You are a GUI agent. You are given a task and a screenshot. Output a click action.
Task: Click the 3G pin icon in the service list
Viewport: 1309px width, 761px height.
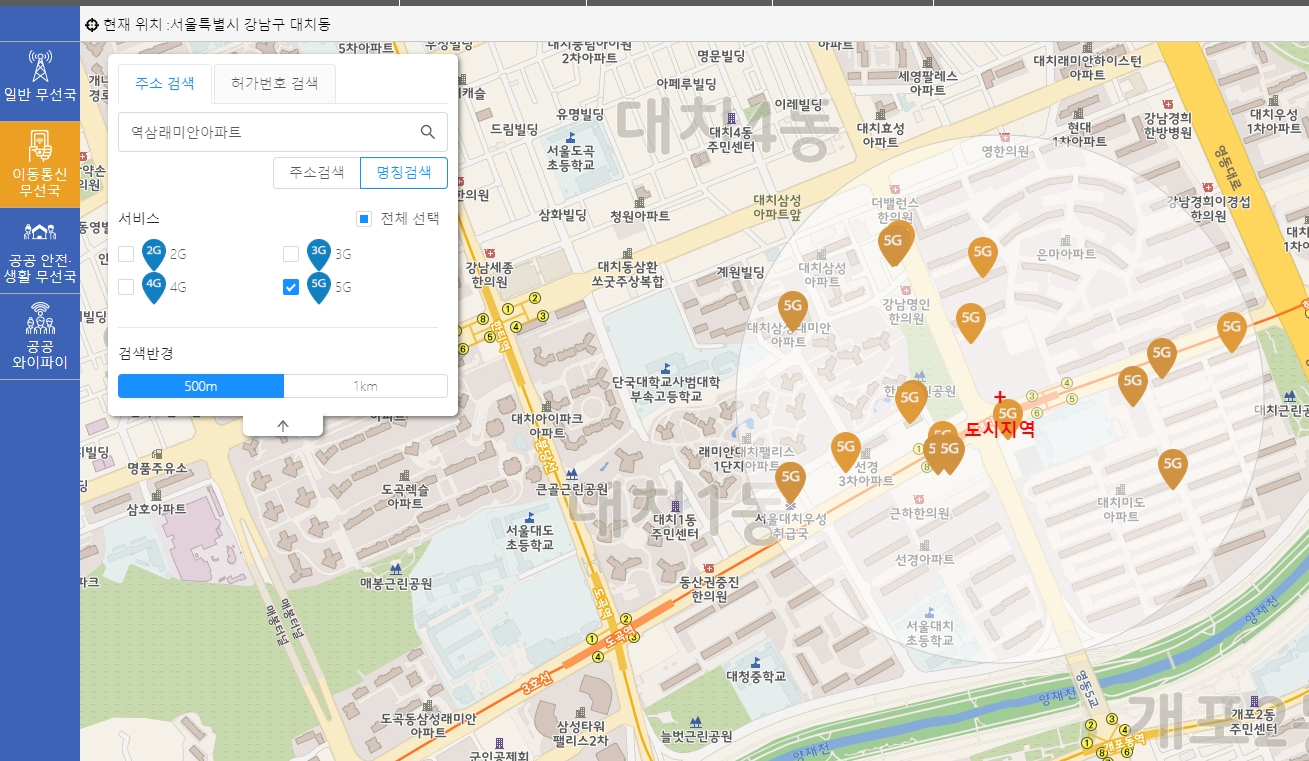tap(319, 254)
